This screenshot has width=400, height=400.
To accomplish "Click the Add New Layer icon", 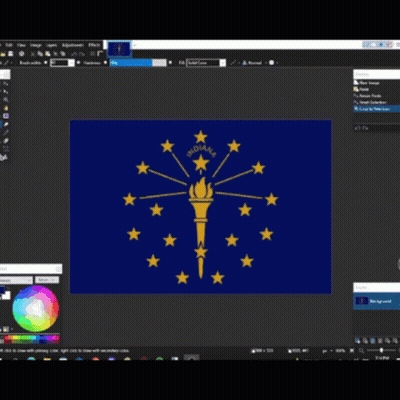I will pos(358,341).
